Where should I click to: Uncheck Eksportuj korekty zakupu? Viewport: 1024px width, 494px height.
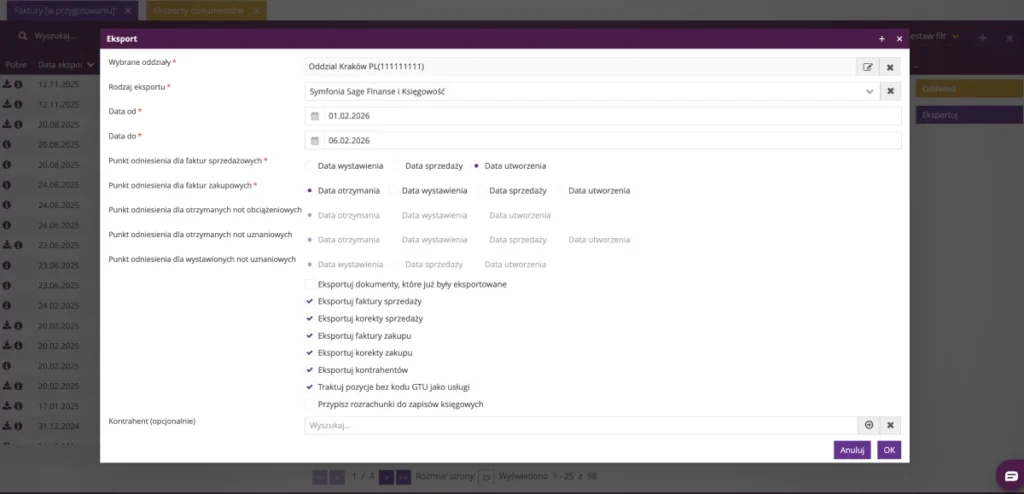point(310,353)
